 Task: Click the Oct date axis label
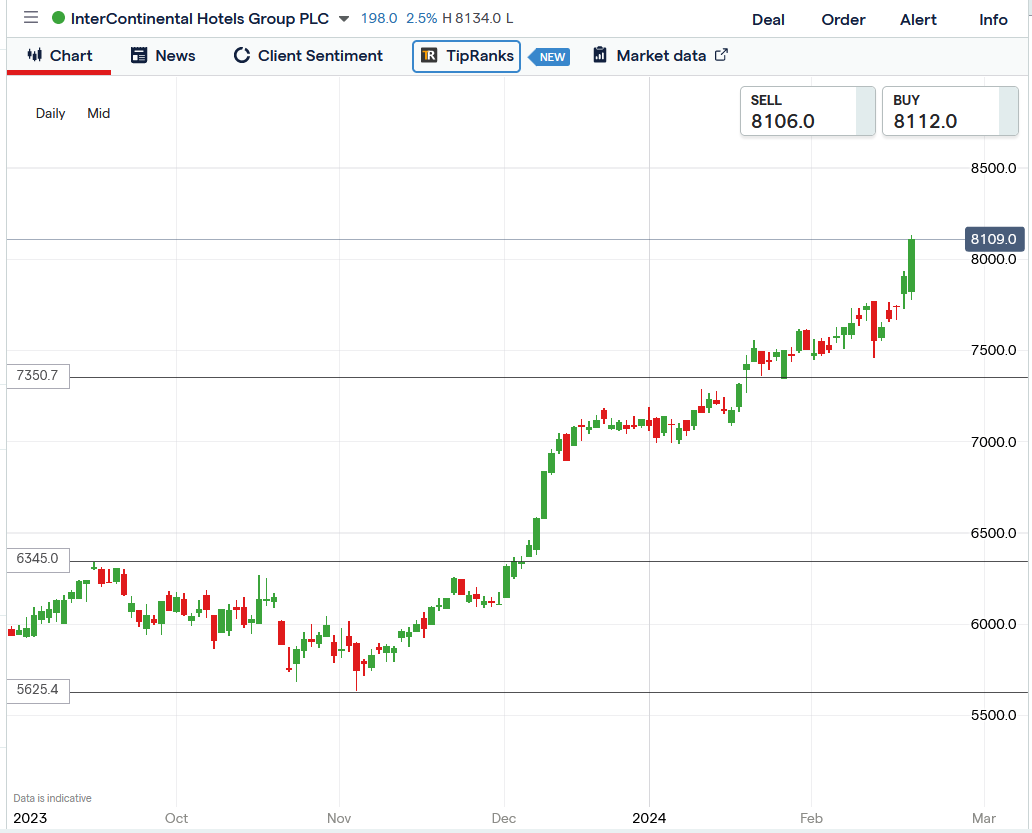(x=176, y=818)
